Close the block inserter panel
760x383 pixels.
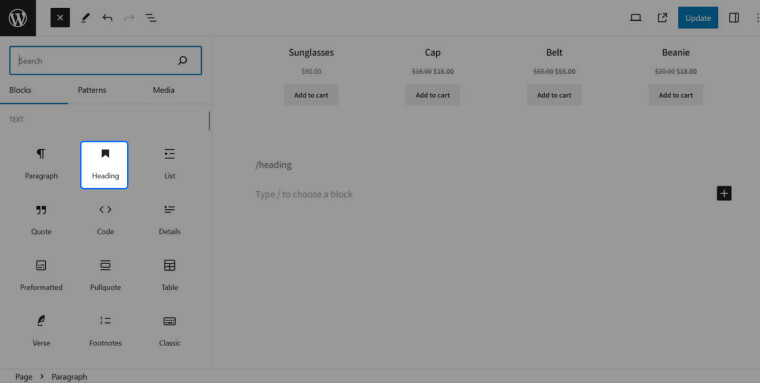(x=60, y=18)
